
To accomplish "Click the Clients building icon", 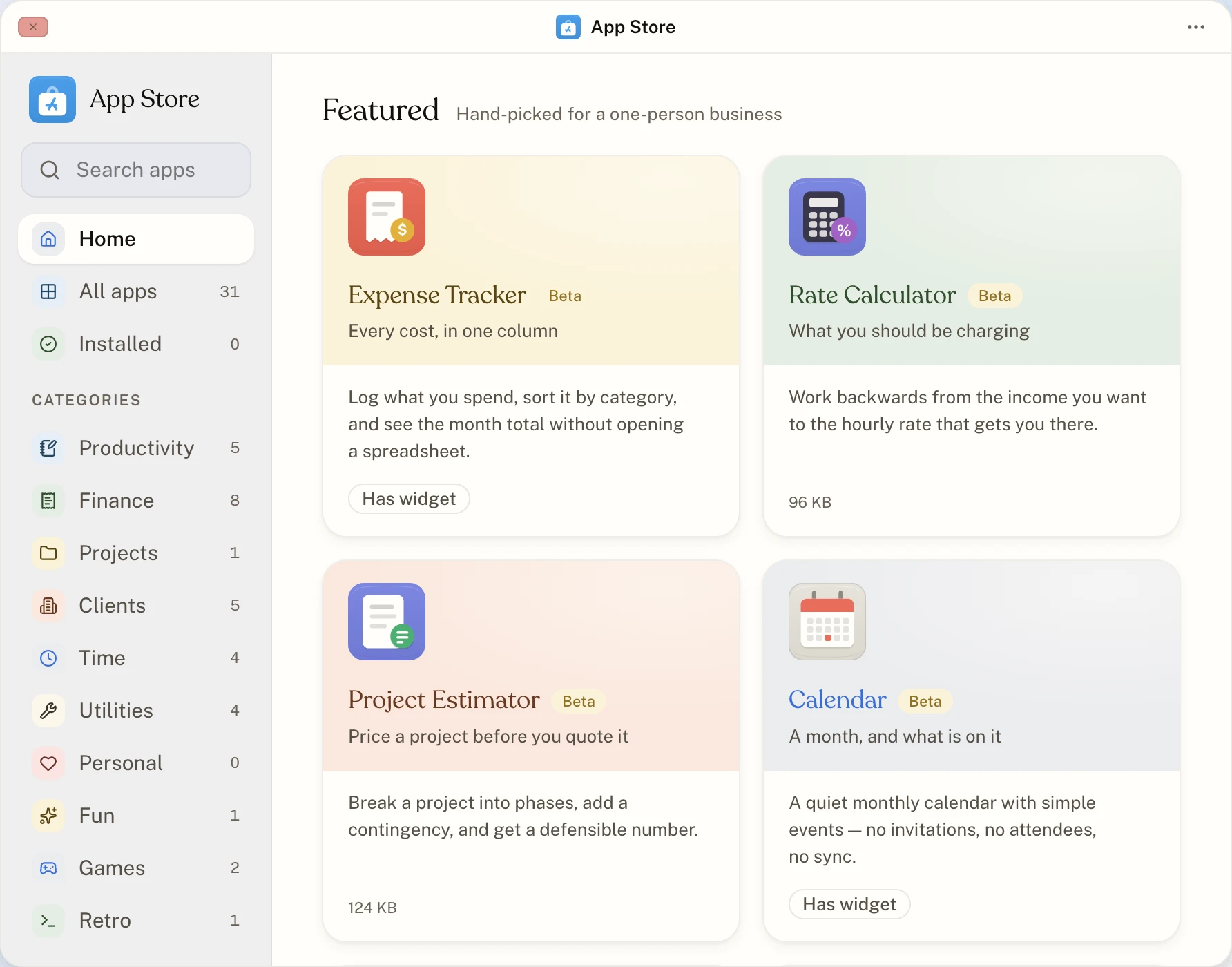I will (x=48, y=606).
